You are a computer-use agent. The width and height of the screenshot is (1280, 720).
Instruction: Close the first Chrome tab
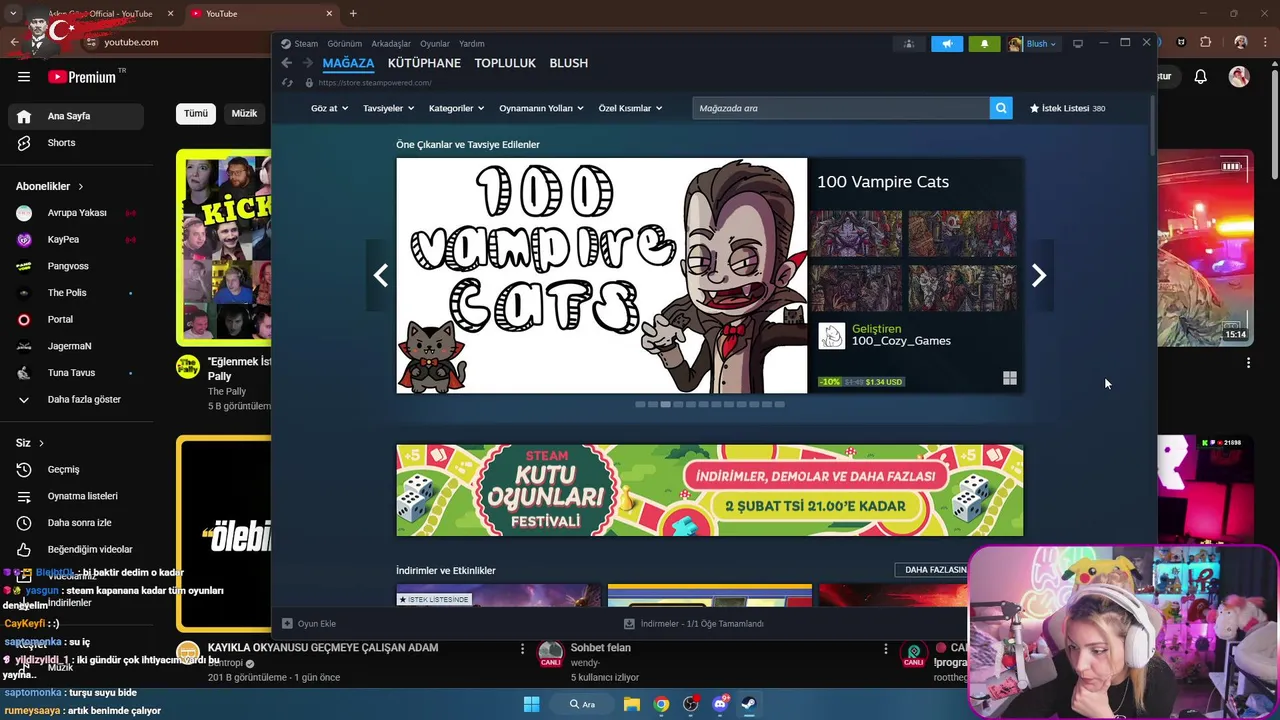point(171,13)
